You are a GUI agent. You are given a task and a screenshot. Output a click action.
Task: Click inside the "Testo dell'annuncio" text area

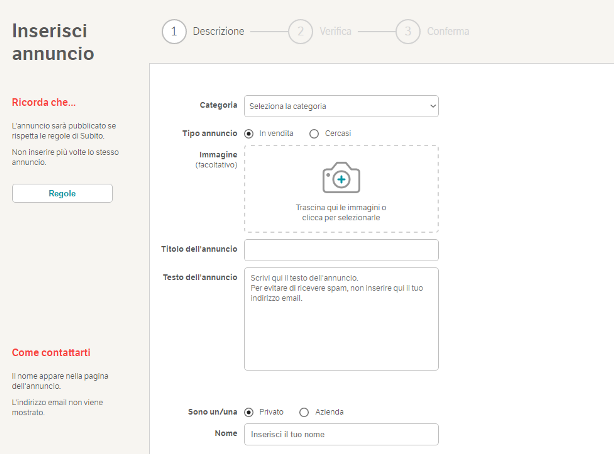[341, 318]
